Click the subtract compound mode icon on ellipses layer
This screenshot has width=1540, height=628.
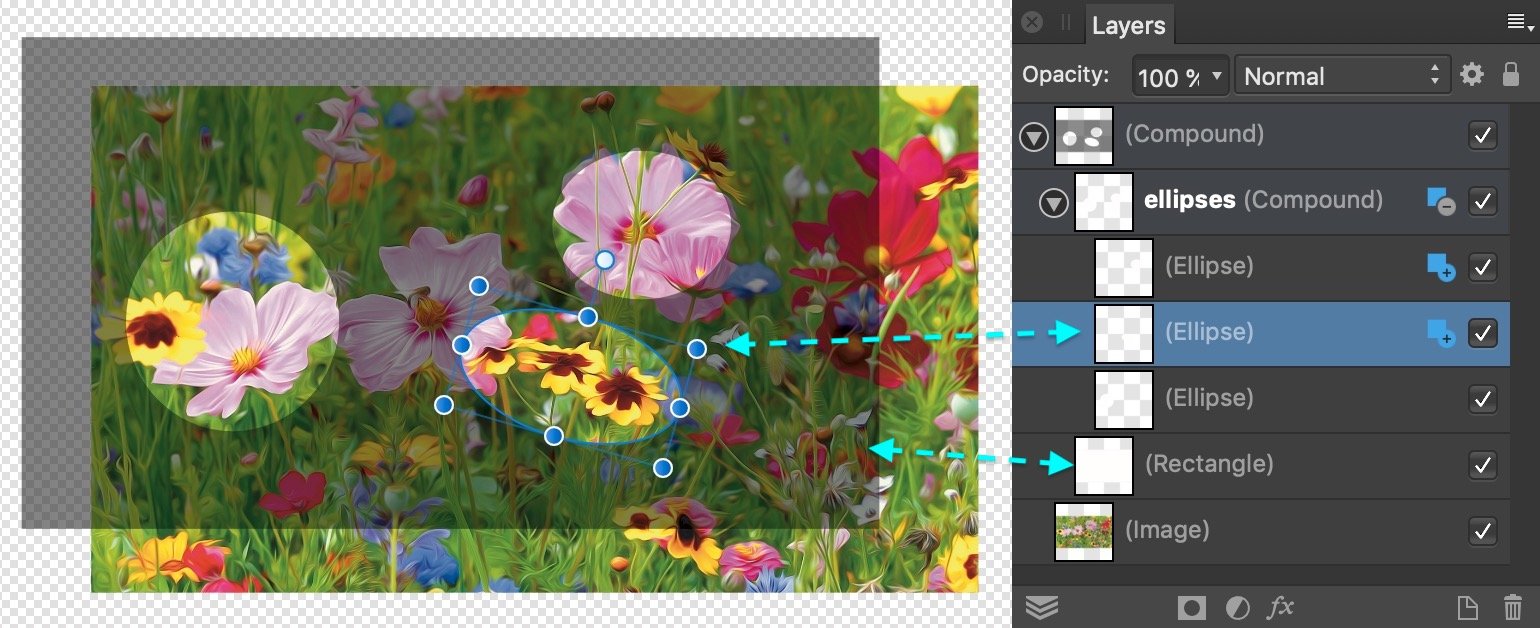[x=1441, y=202]
